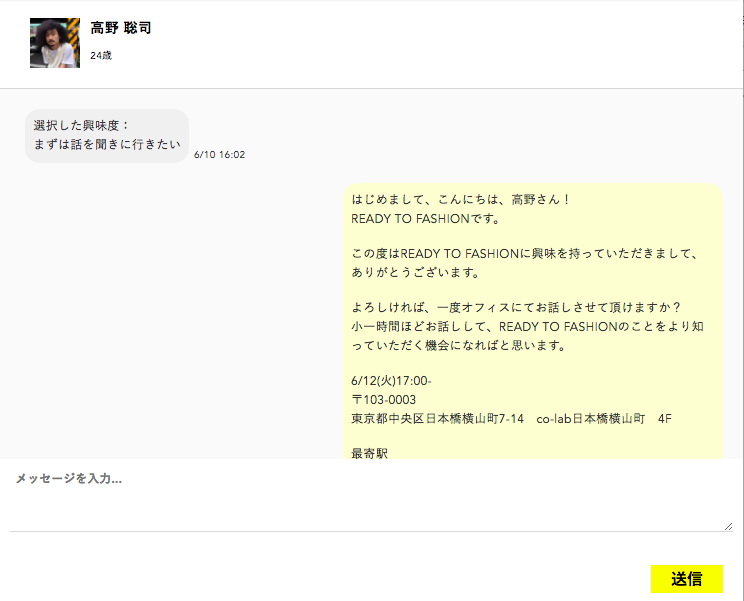Open 高野 聡司's profile photo
Image resolution: width=744 pixels, height=601 pixels.
point(55,43)
